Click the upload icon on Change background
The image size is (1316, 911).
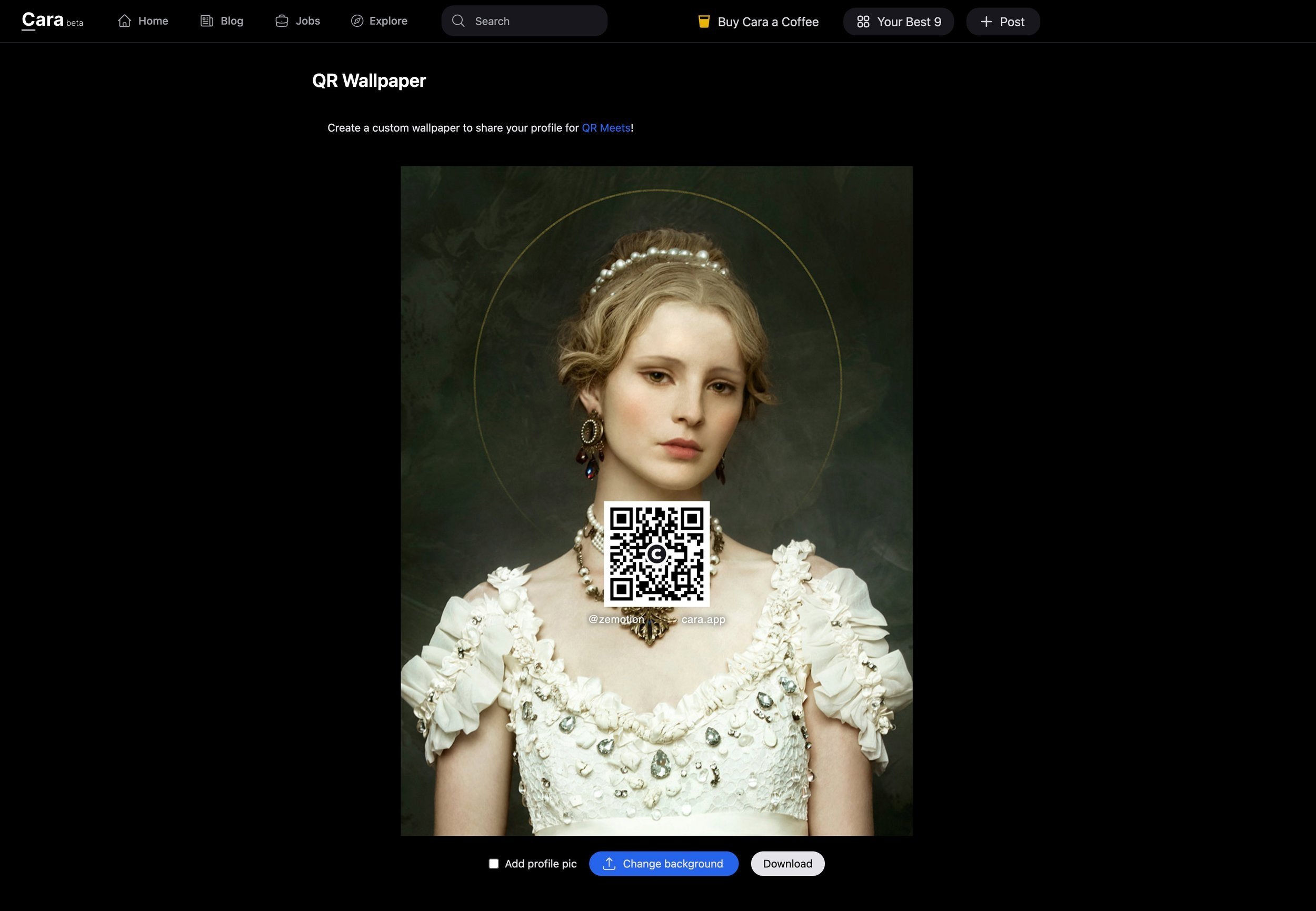coord(609,864)
